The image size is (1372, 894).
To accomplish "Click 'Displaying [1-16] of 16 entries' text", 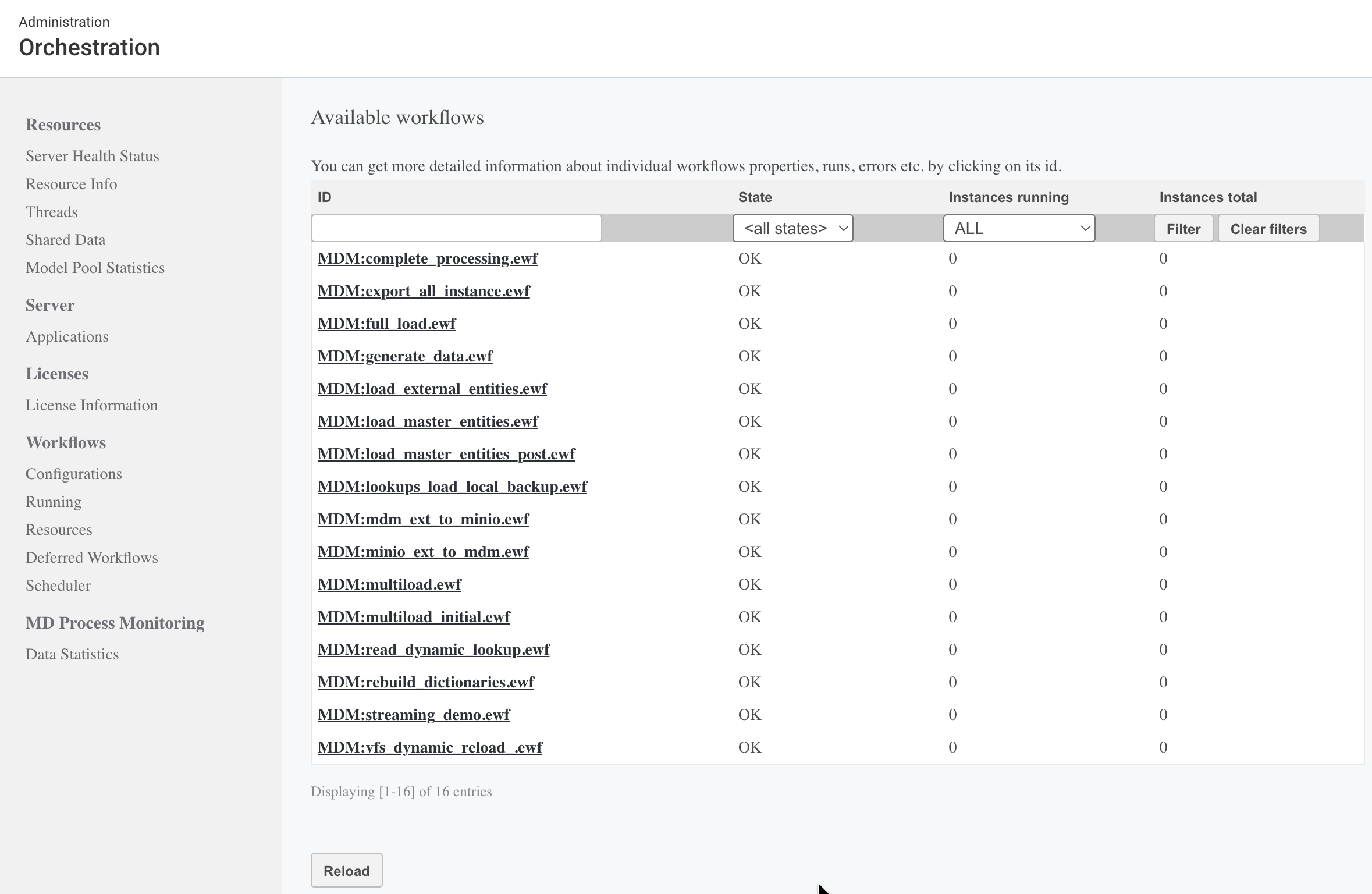I will [x=401, y=792].
